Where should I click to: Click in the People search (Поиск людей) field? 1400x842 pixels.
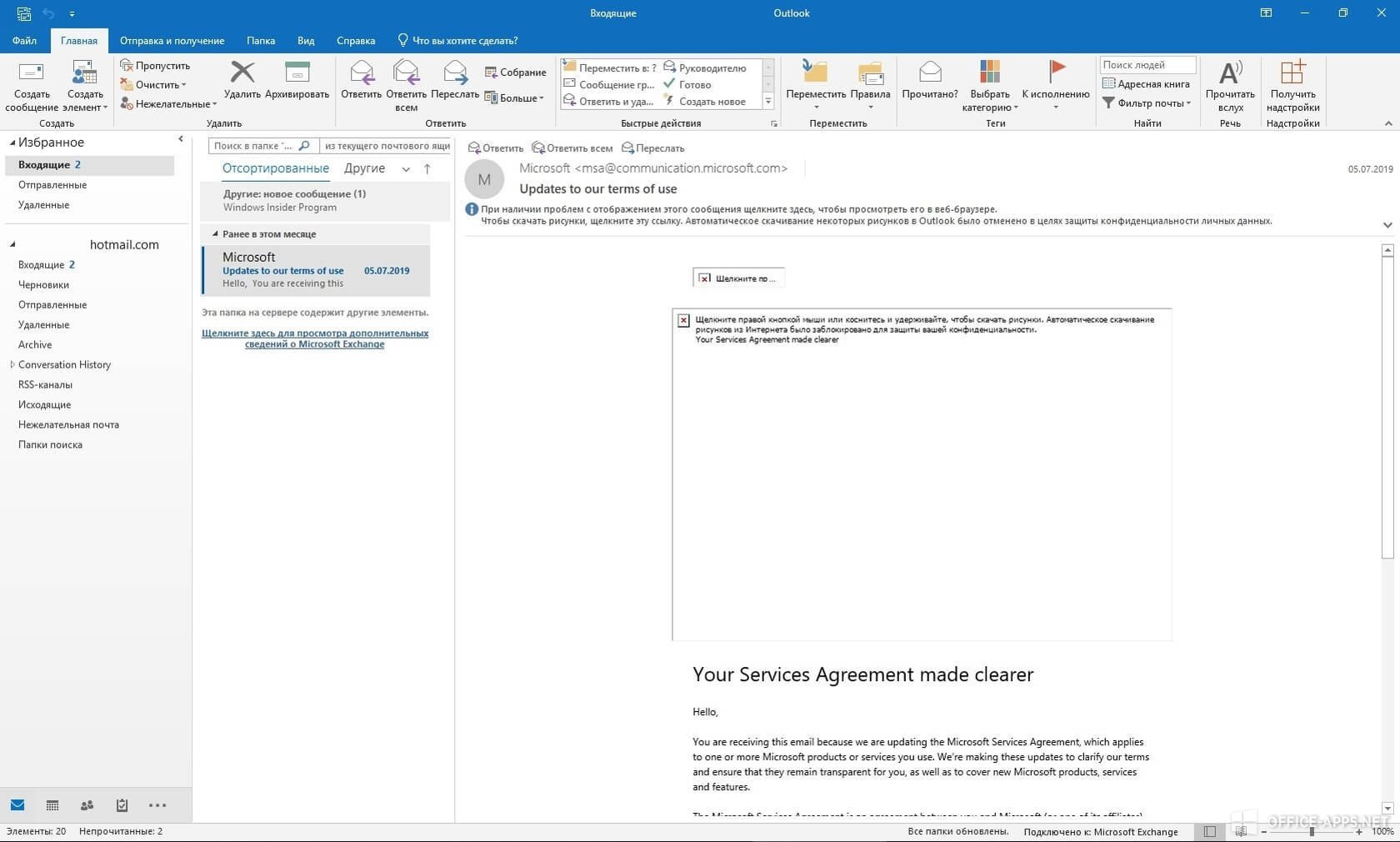(x=1147, y=65)
